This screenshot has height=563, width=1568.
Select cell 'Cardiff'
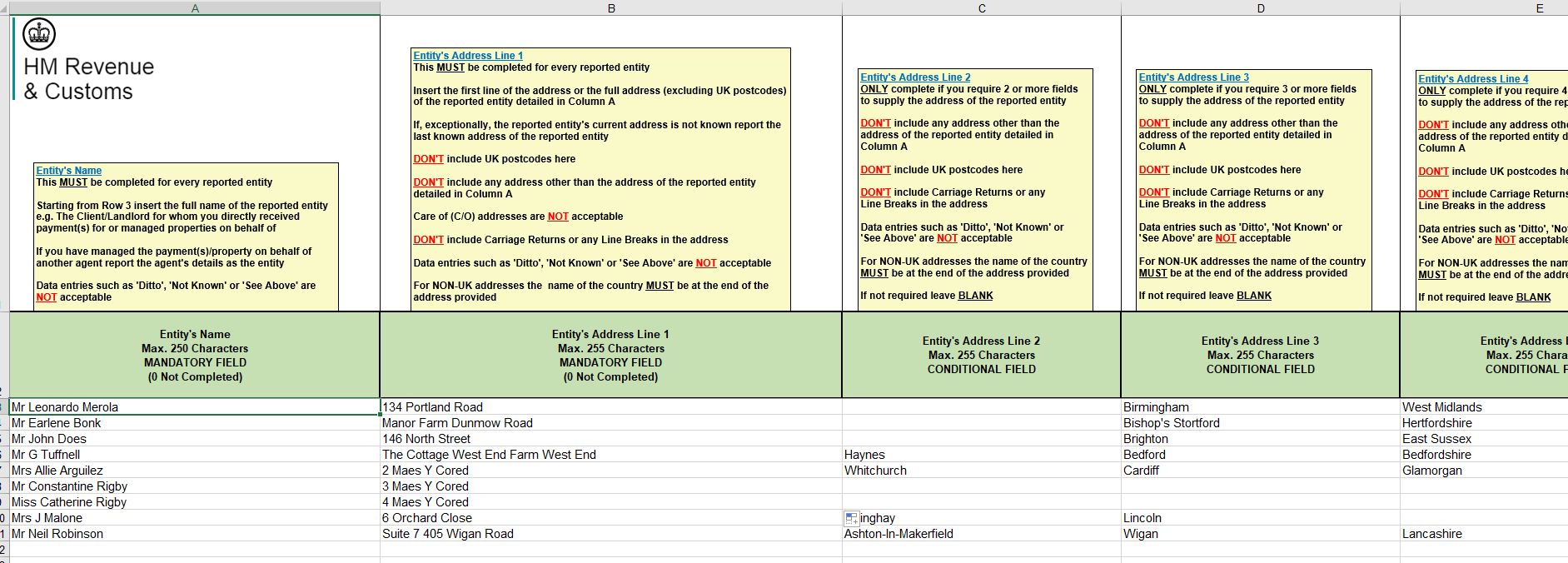click(1261, 471)
